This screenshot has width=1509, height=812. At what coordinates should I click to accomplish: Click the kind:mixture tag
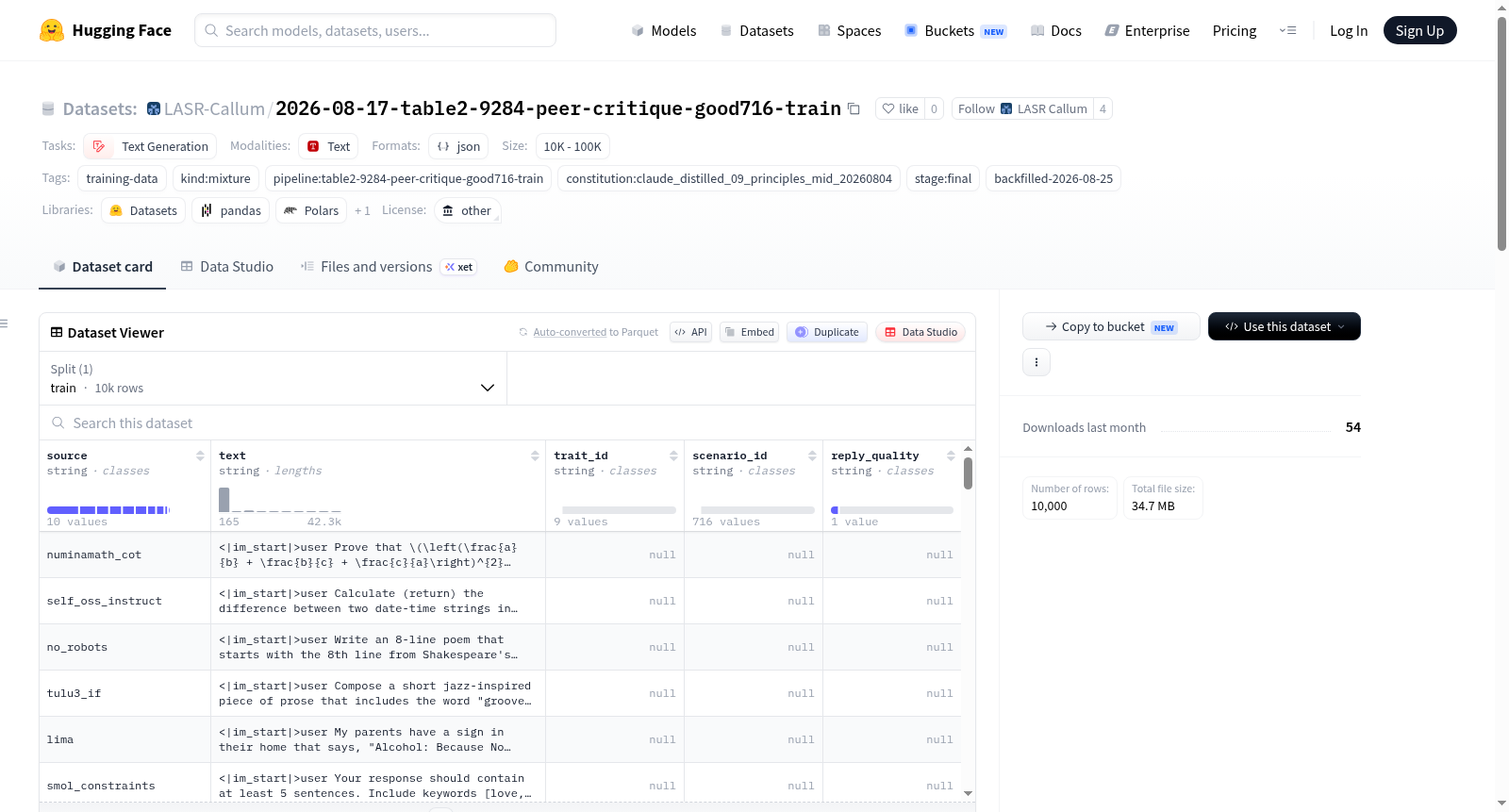(x=216, y=178)
